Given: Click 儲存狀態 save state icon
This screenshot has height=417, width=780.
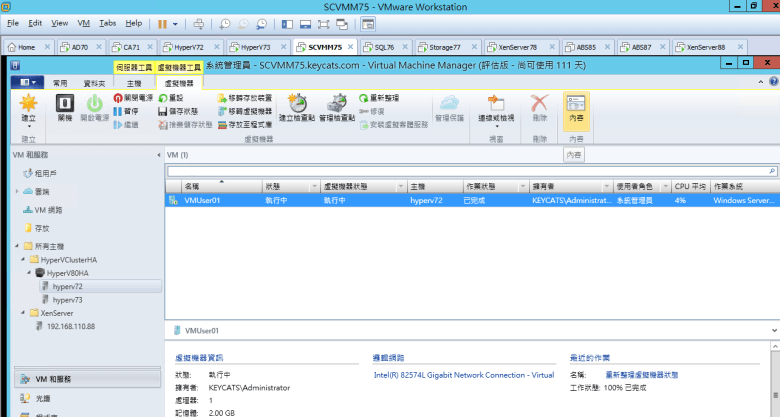Looking at the screenshot, I should 164,111.
